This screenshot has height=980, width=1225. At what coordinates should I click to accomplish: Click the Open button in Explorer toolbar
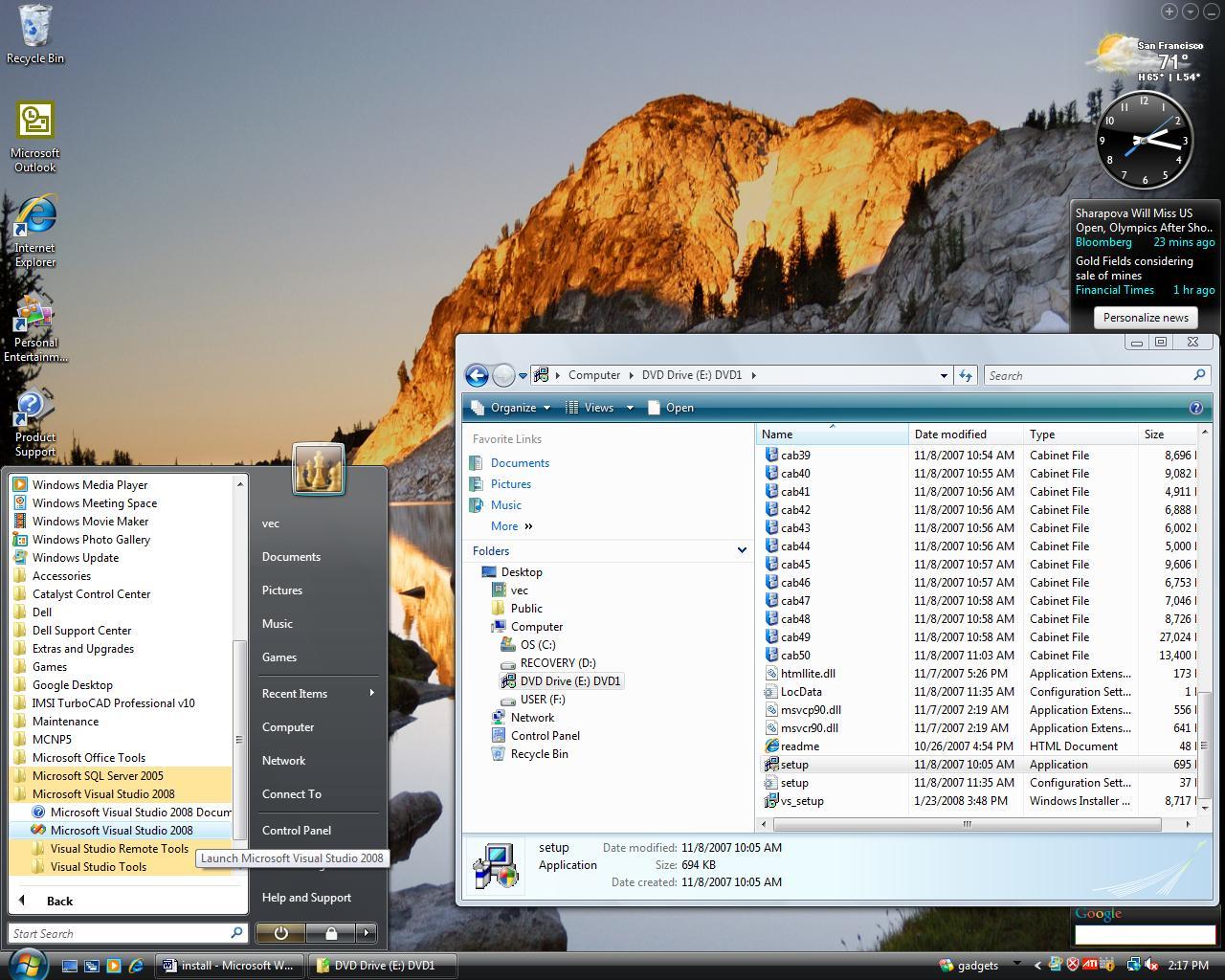670,408
